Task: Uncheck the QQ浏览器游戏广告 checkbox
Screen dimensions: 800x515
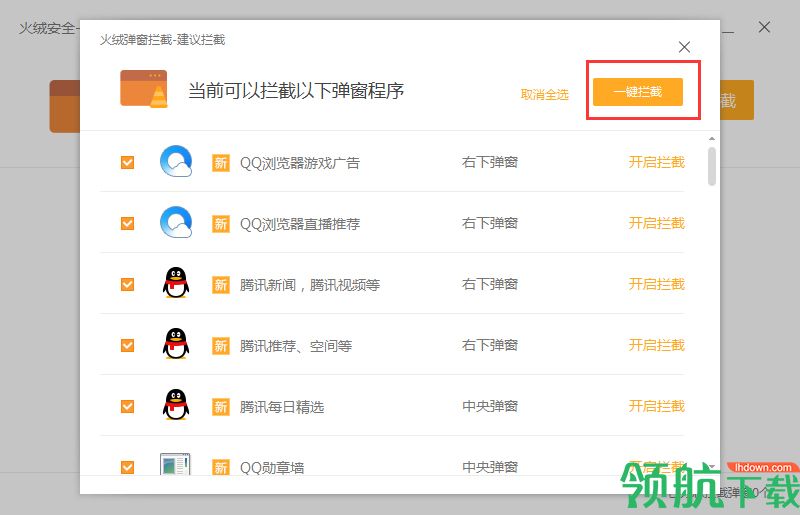Action: 128,162
